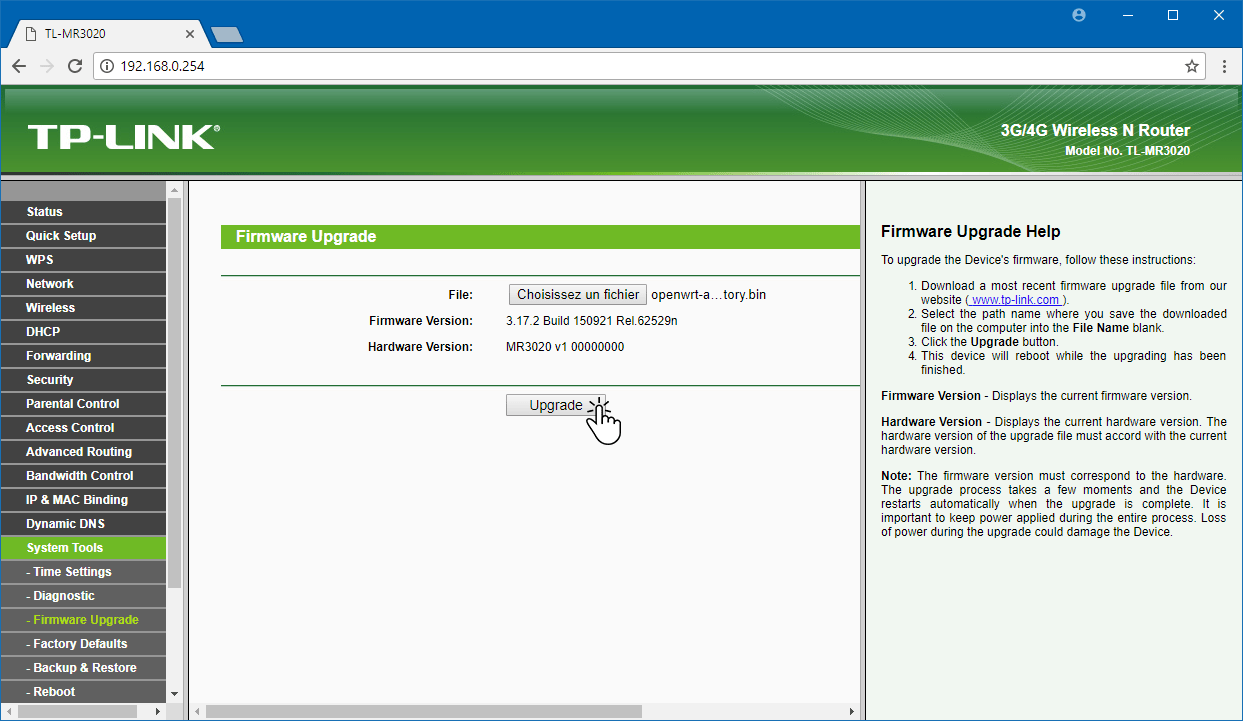Open the Chrome profile avatar icon
This screenshot has width=1243, height=721.
[1079, 15]
